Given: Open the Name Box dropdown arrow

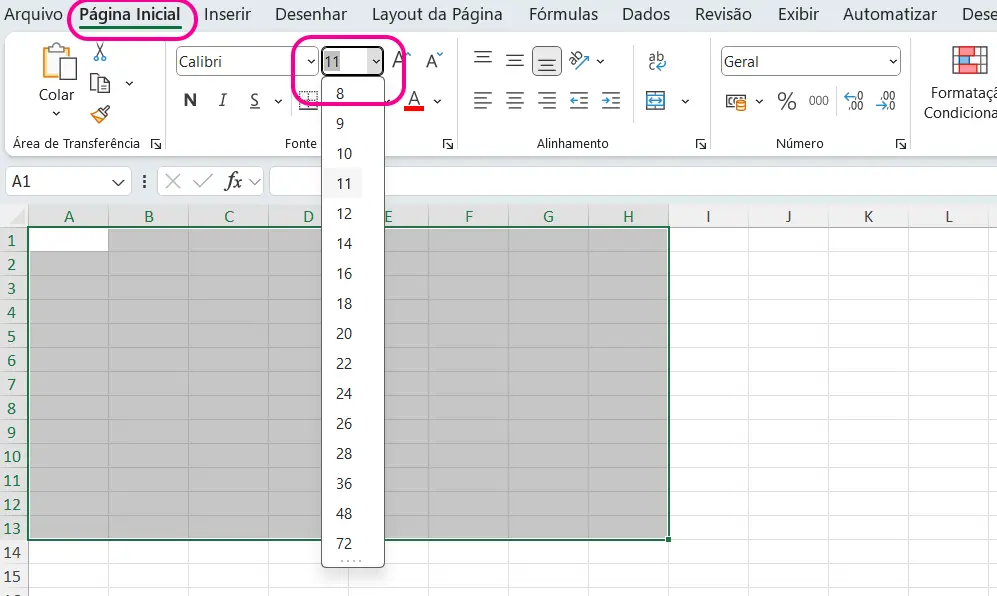Looking at the screenshot, I should click(119, 182).
